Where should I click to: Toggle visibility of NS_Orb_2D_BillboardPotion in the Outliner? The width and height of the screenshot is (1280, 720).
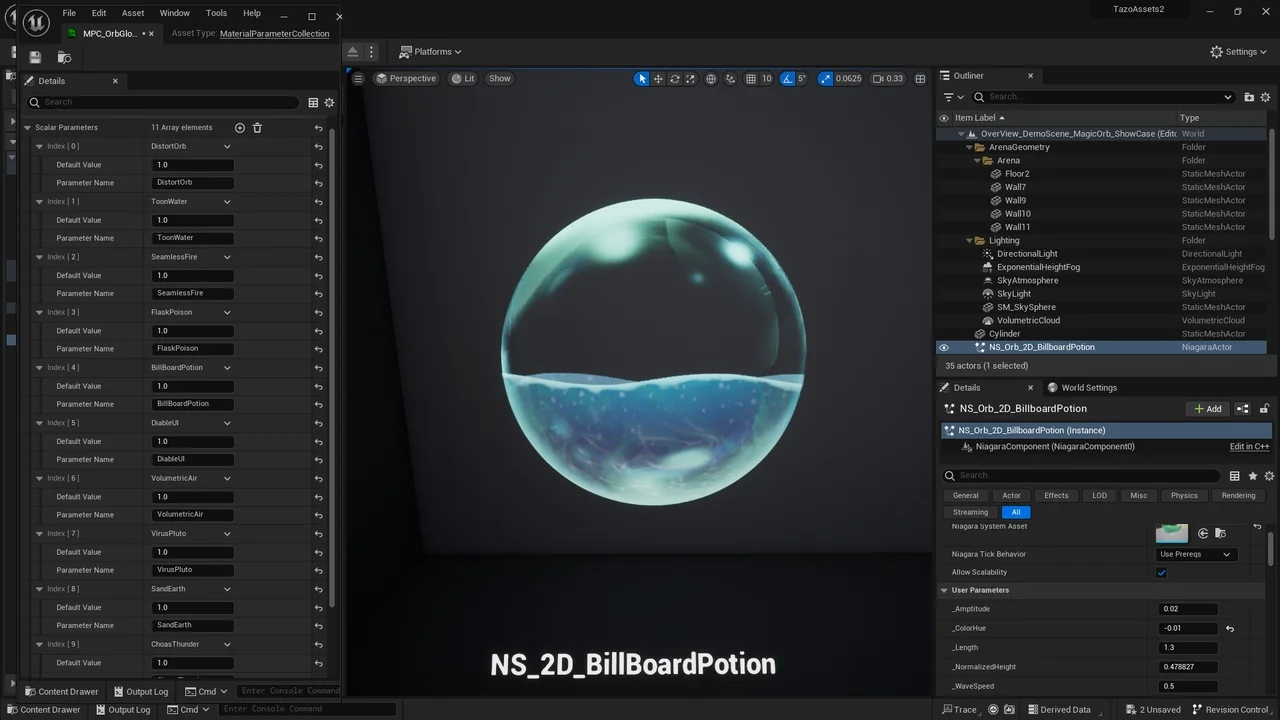(943, 347)
